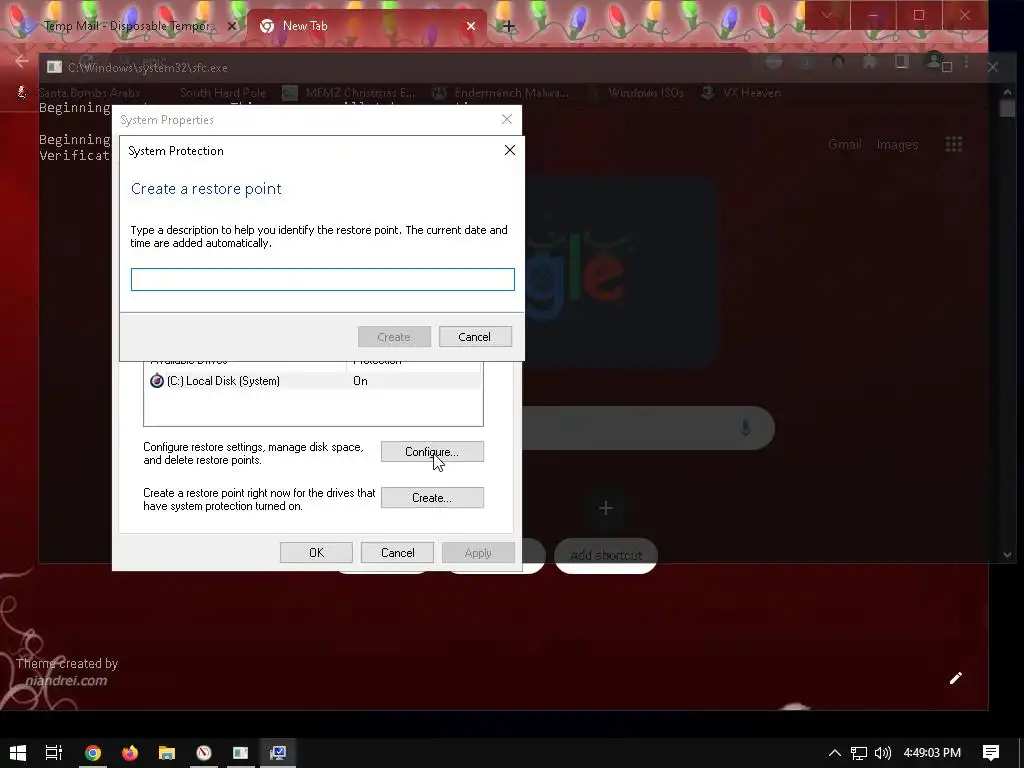Click the Configure... button

click(x=432, y=451)
